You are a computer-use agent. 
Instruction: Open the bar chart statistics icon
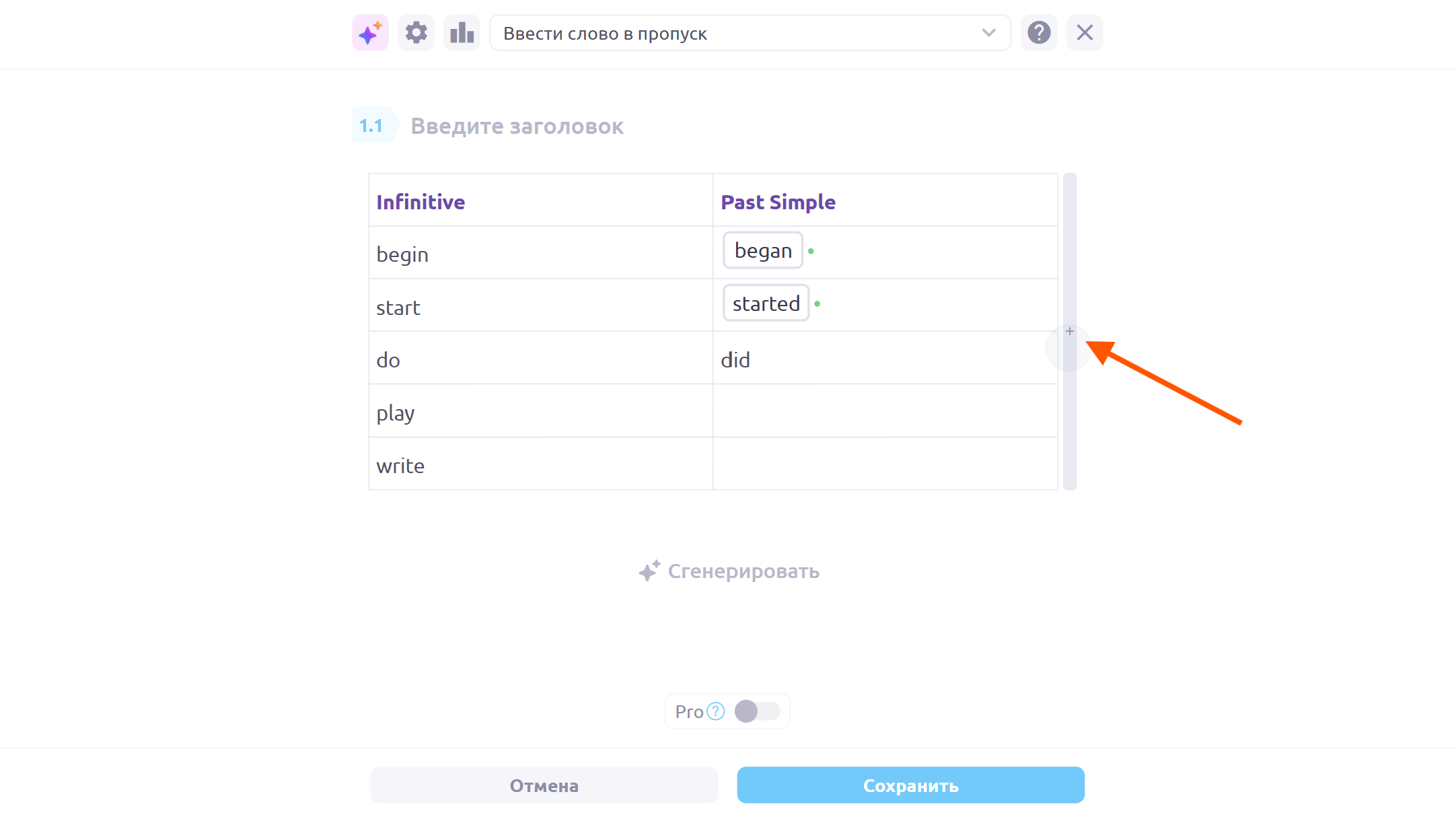pyautogui.click(x=462, y=33)
